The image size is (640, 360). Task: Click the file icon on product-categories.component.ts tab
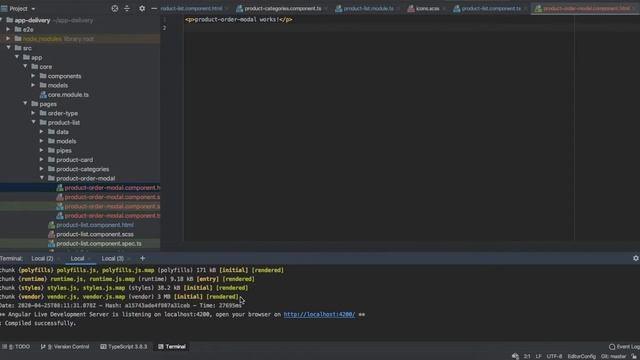coord(240,9)
